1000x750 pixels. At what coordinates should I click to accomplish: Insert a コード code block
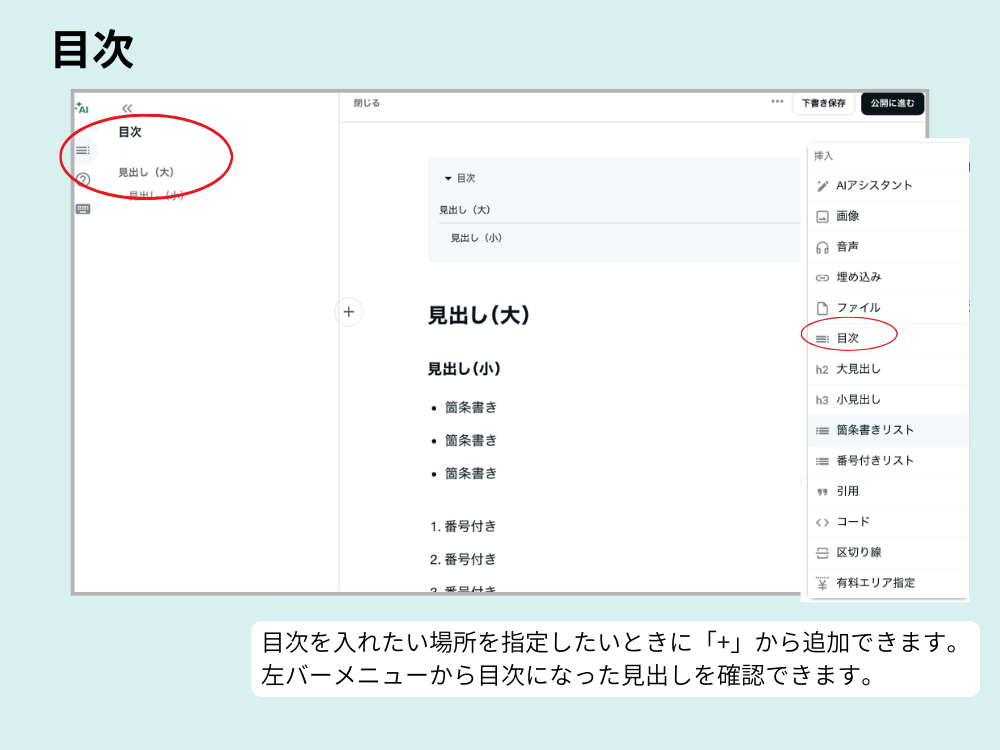pos(880,521)
